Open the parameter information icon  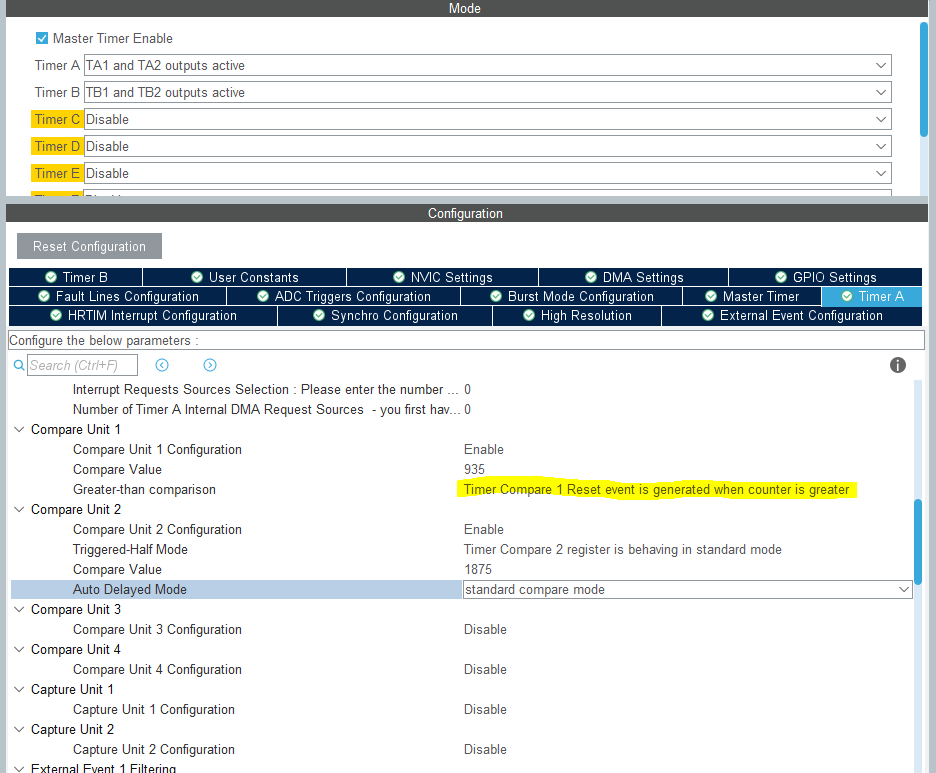pos(897,365)
